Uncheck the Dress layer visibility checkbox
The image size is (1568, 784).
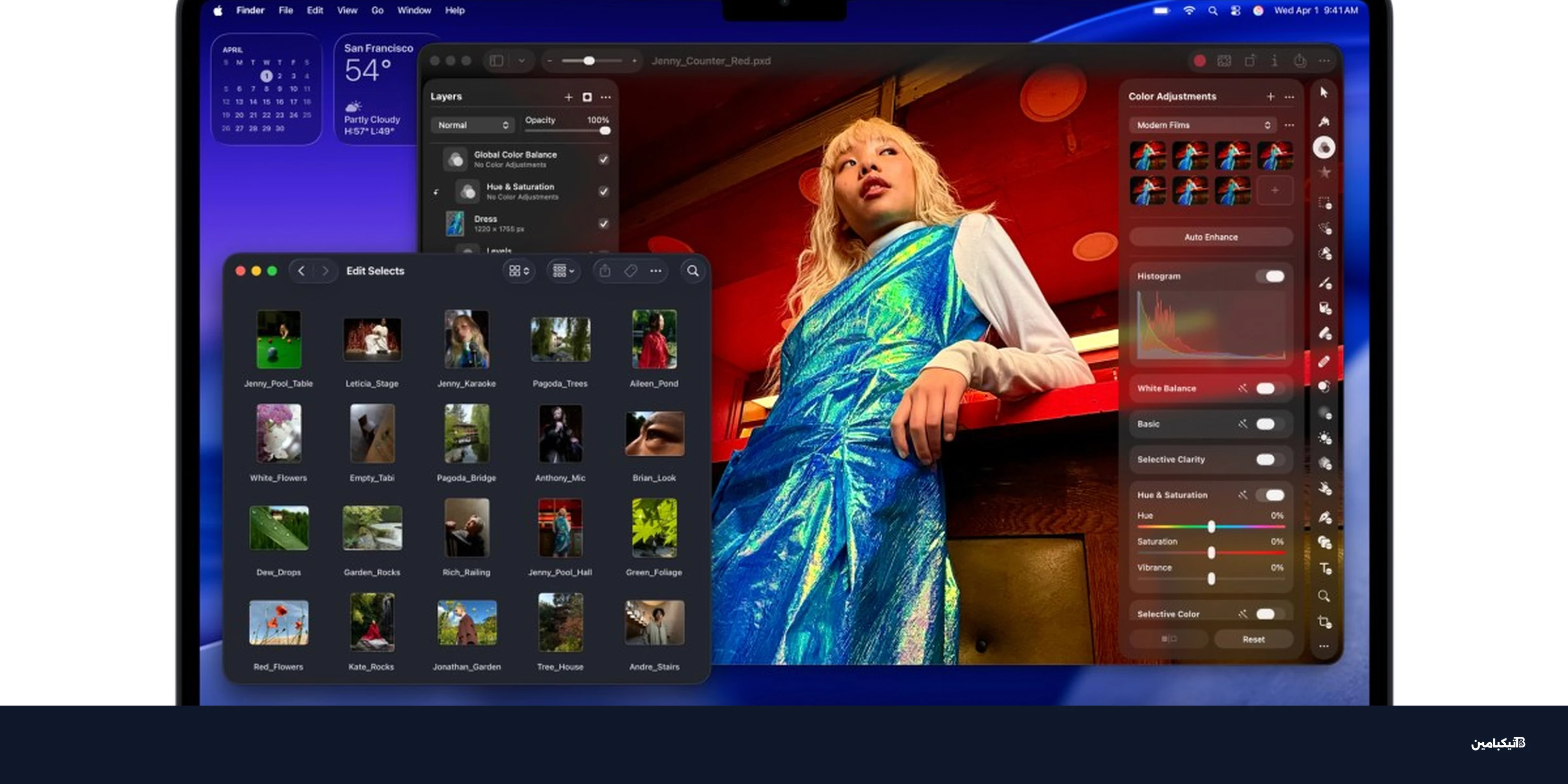point(603,223)
